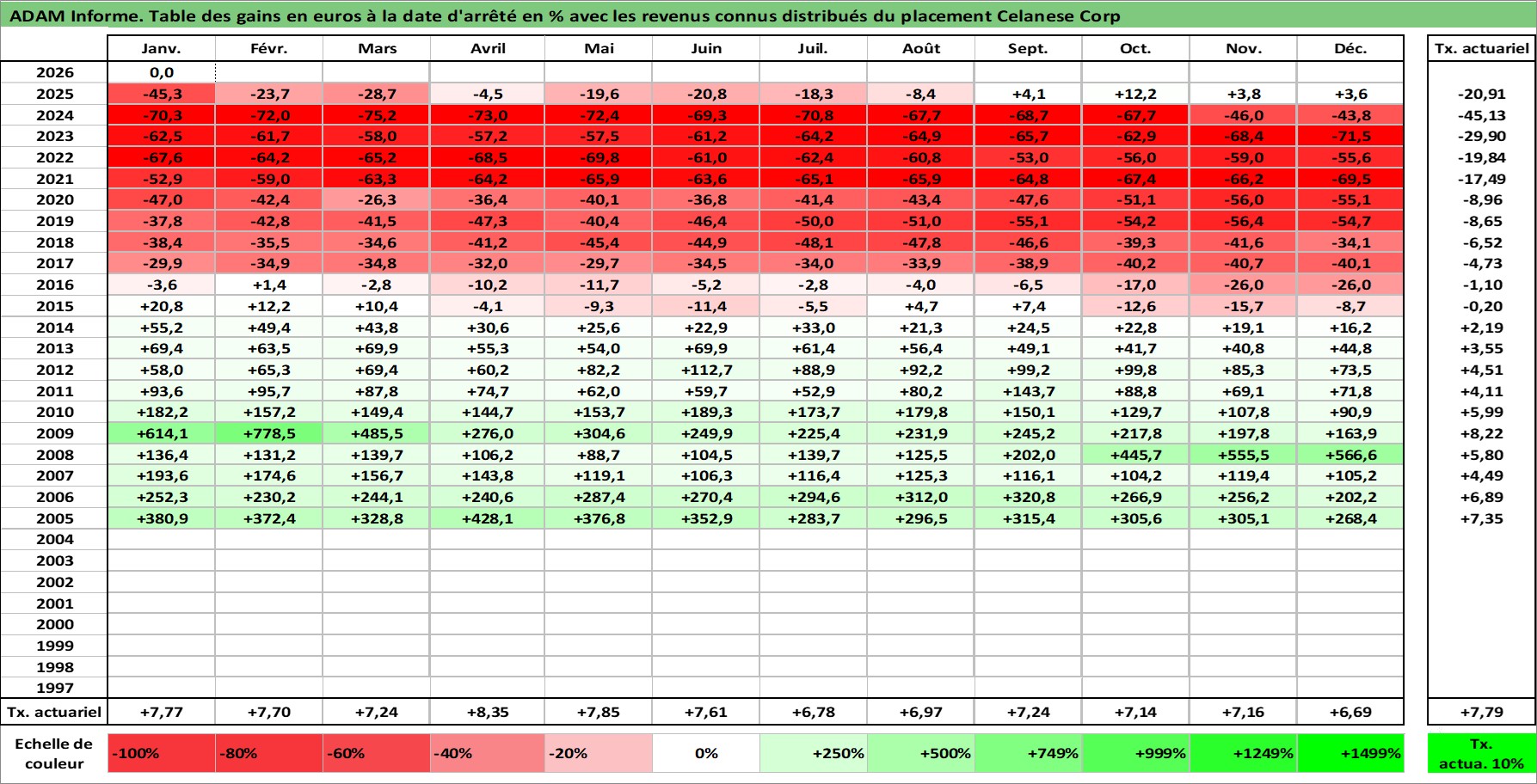Screen dimensions: 1537x784
Task: Select the 2026 row label
Action: (54, 72)
